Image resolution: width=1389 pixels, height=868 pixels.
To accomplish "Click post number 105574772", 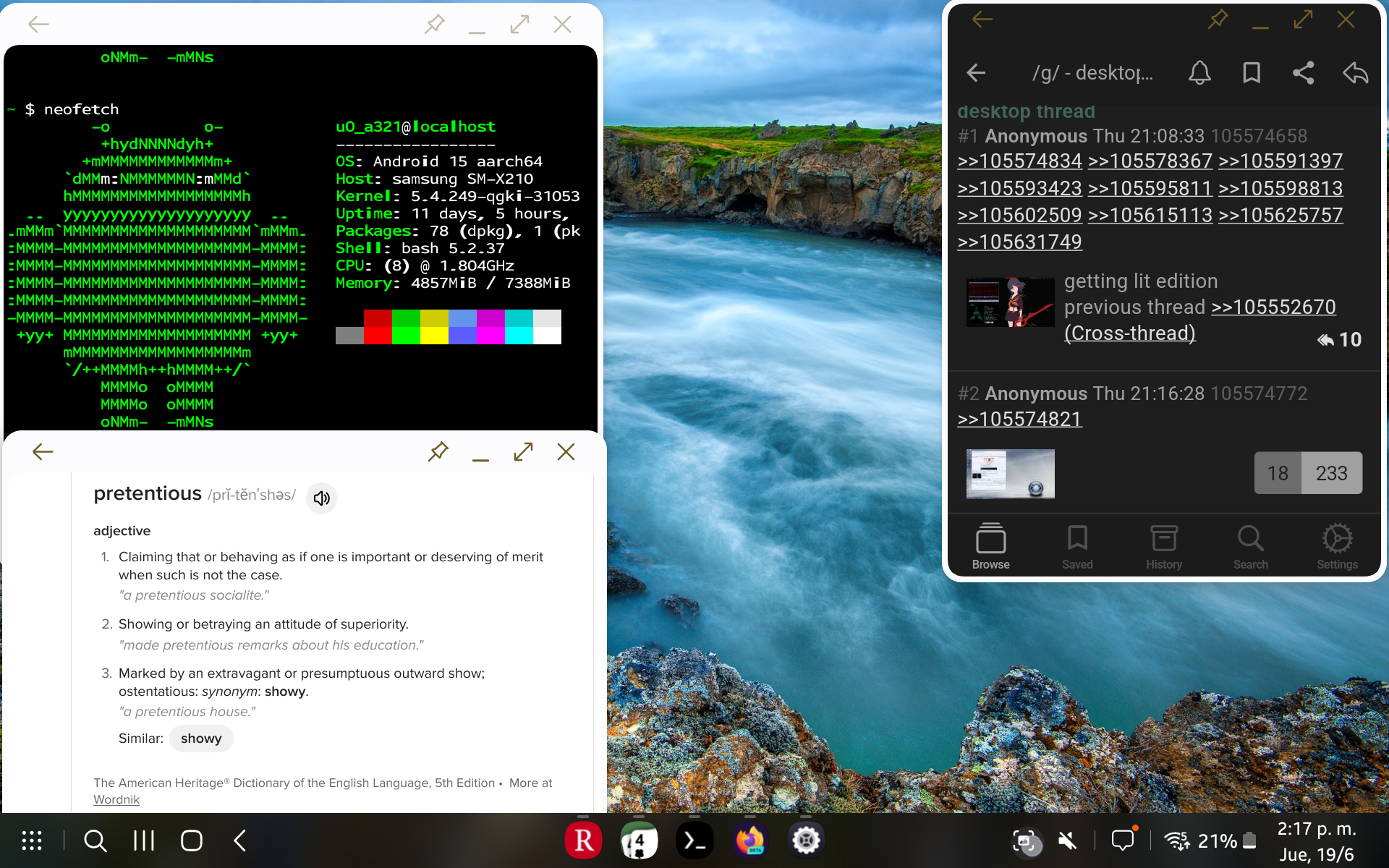I will [1259, 393].
